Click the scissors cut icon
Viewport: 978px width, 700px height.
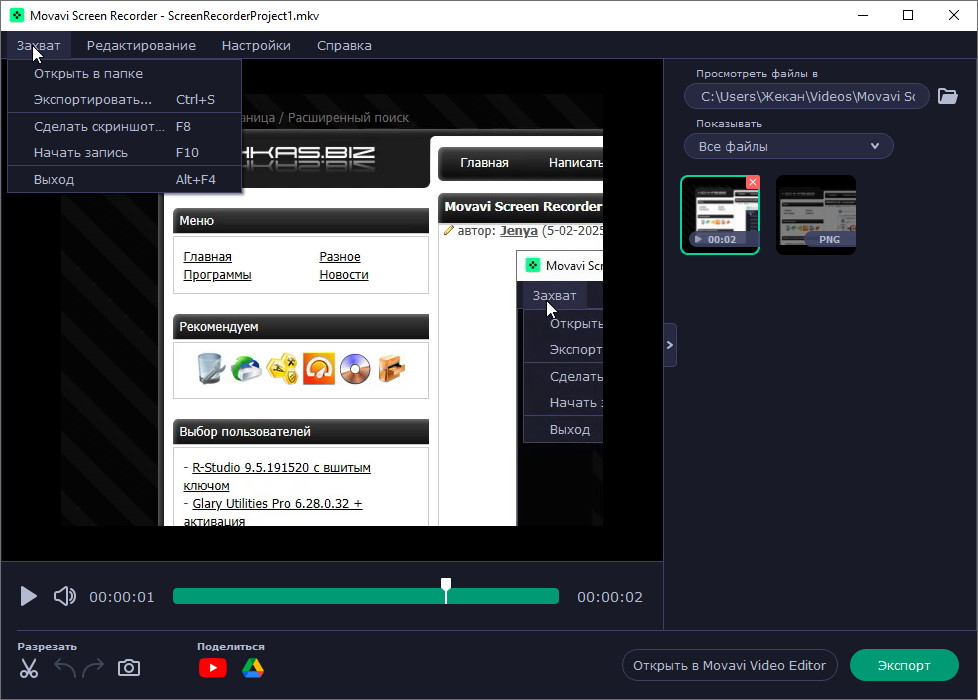[29, 668]
